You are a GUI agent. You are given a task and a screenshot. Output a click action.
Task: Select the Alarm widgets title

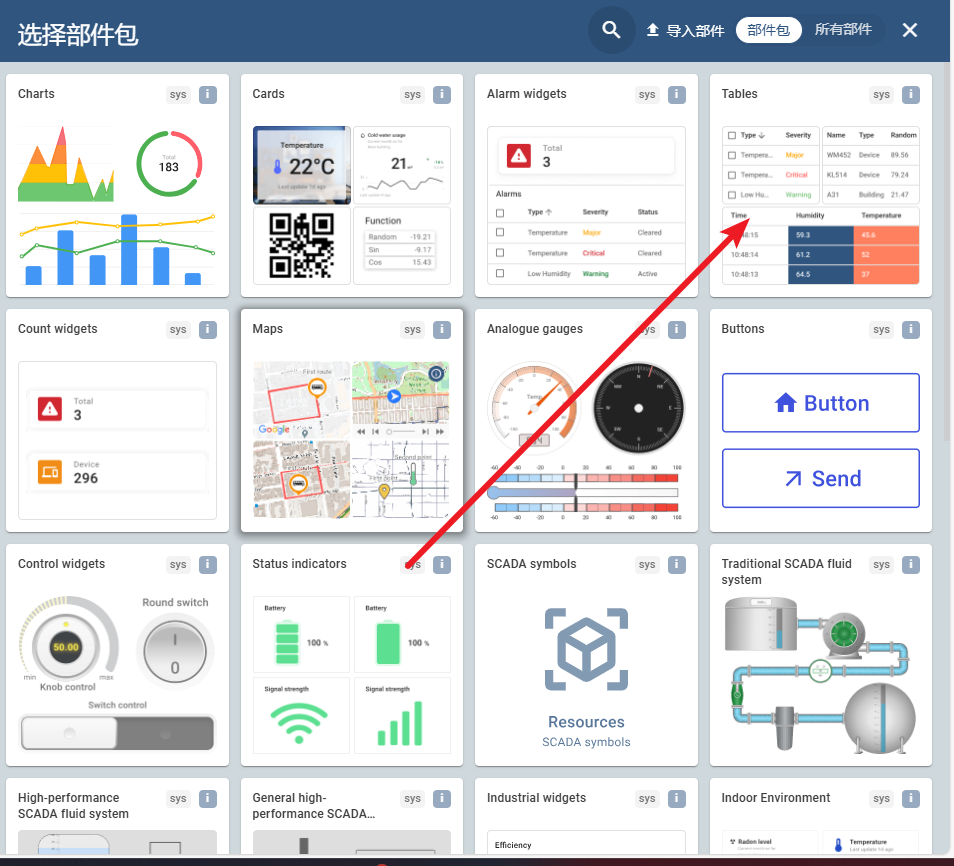click(x=526, y=94)
